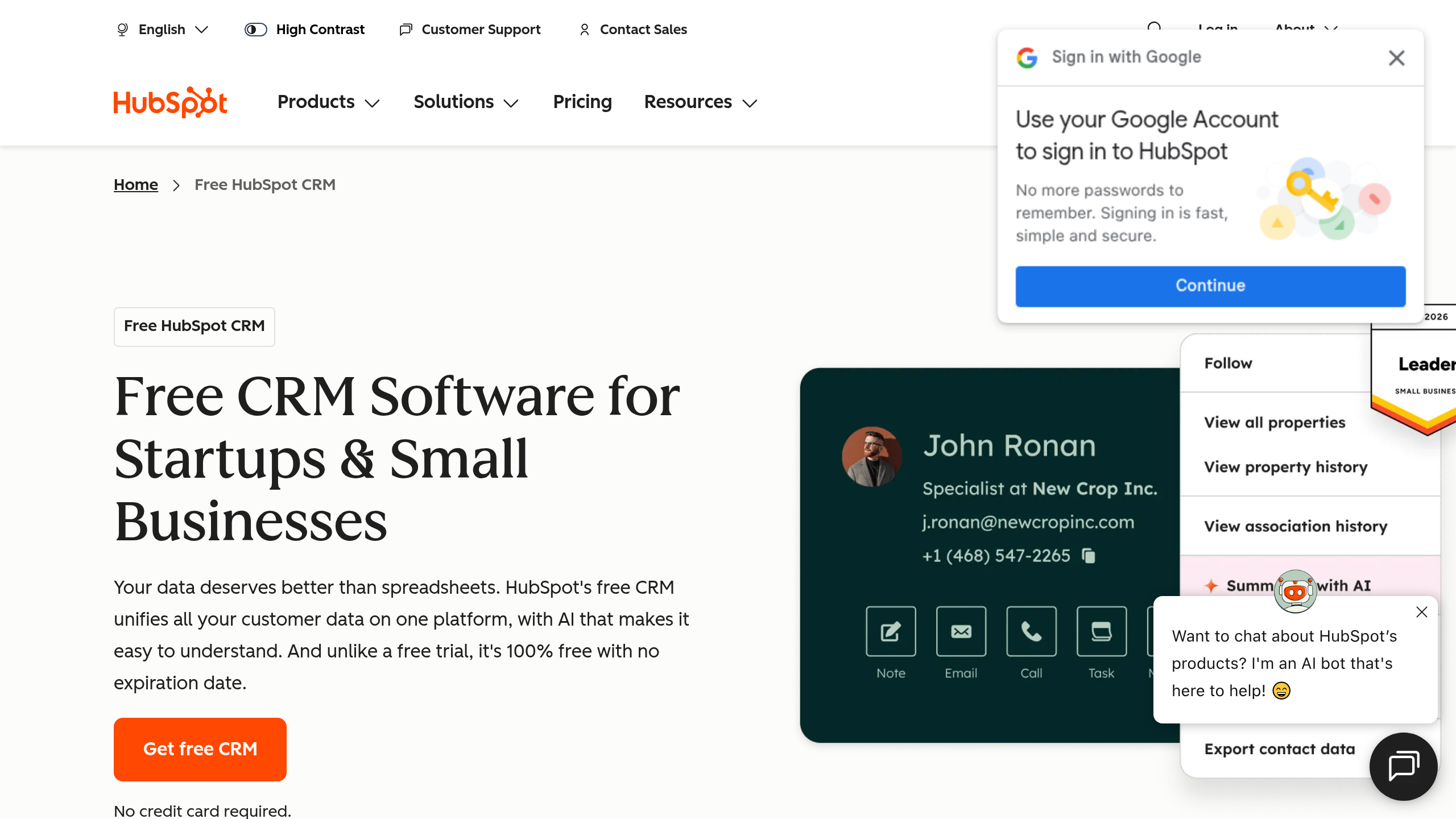Click the Resources chevron arrow

click(750, 104)
